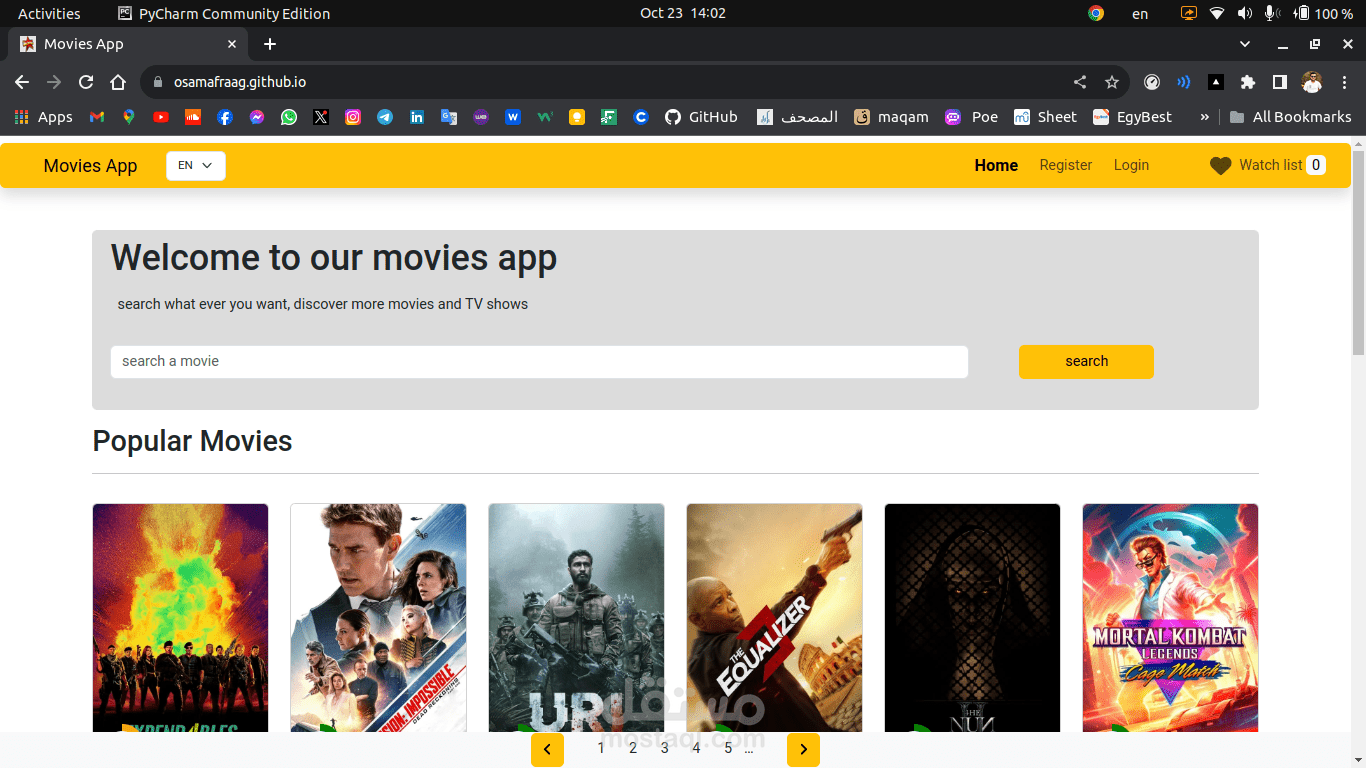The width and height of the screenshot is (1366, 768).
Task: Open the GitHub bookmark
Action: (701, 117)
